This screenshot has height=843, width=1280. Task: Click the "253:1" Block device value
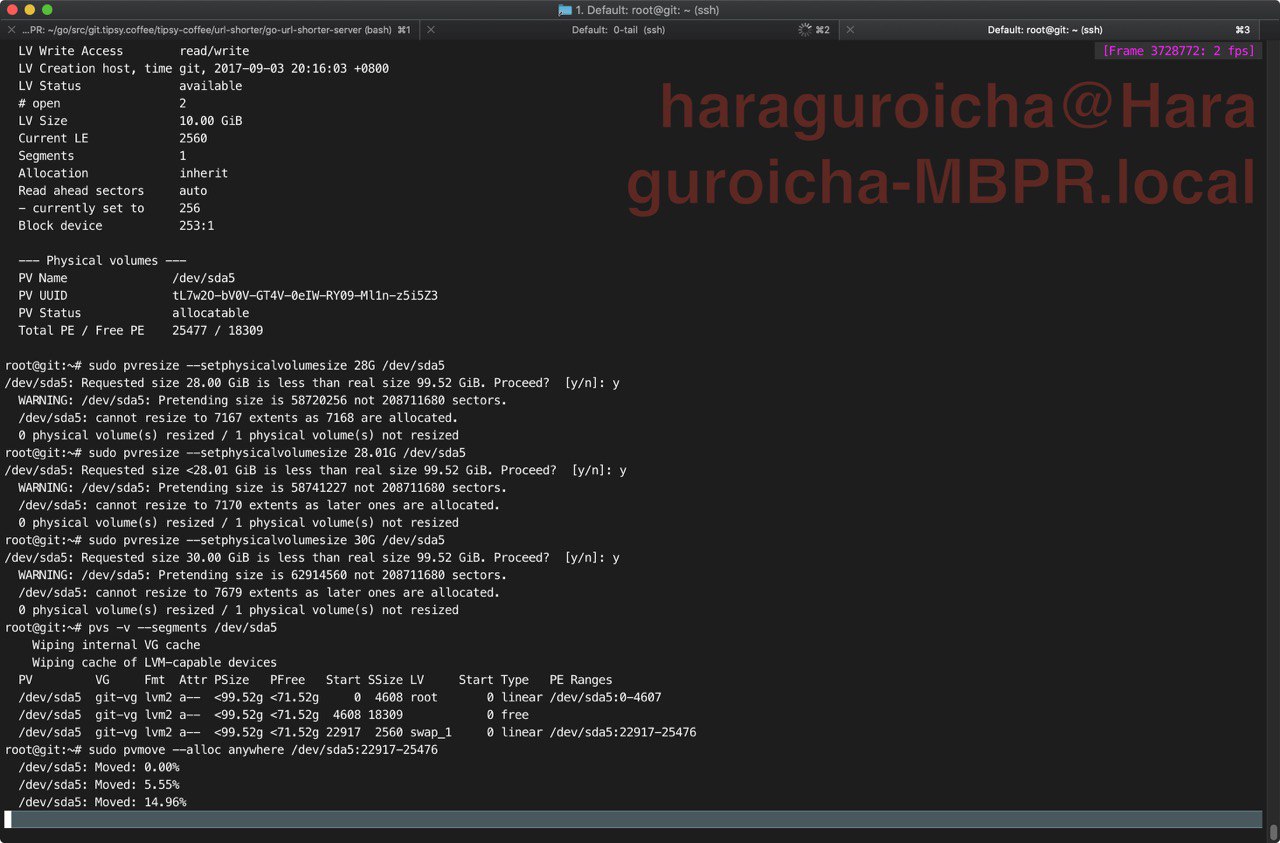[197, 226]
